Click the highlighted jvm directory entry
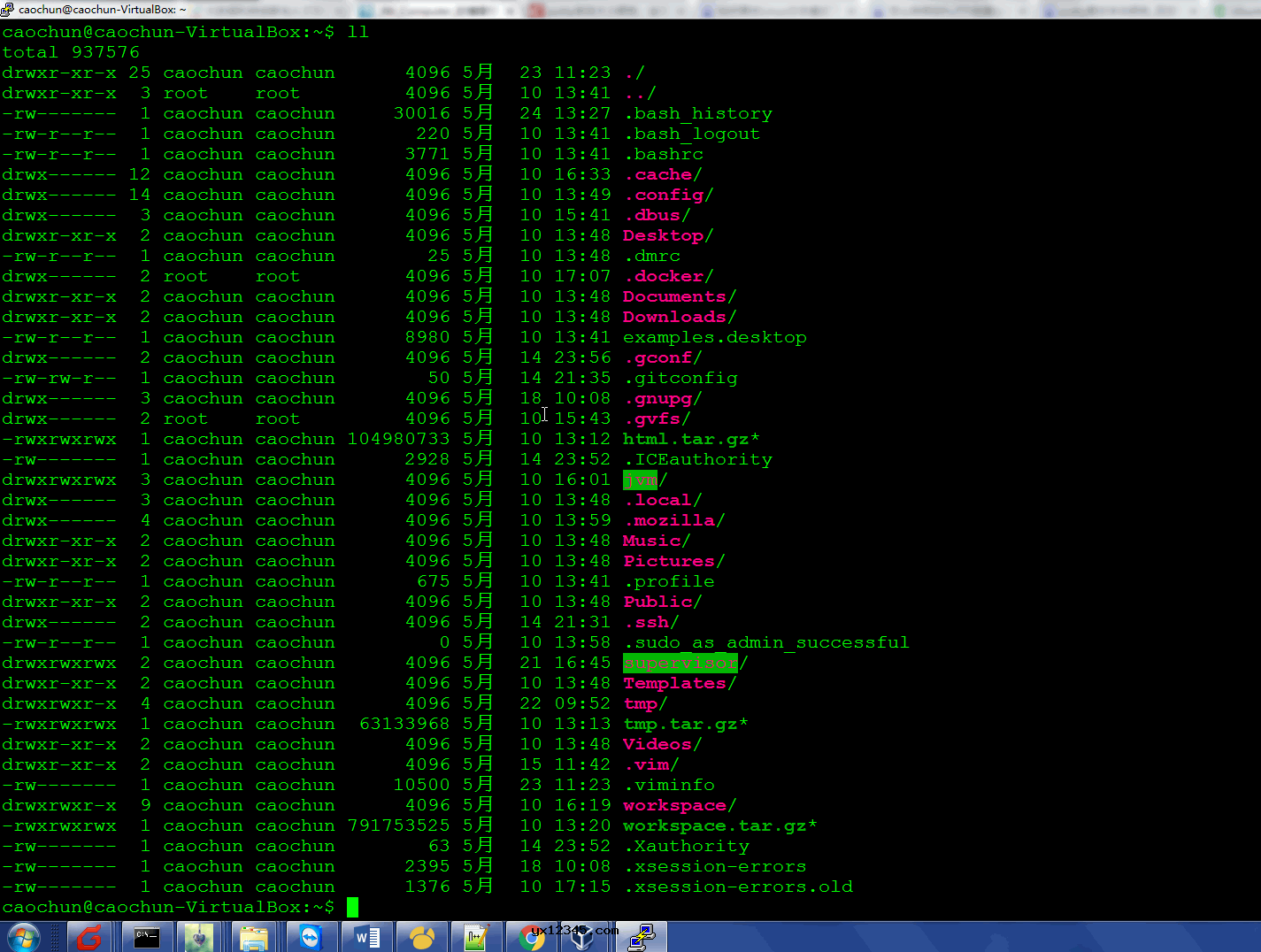The width and height of the screenshot is (1261, 952). click(x=641, y=480)
